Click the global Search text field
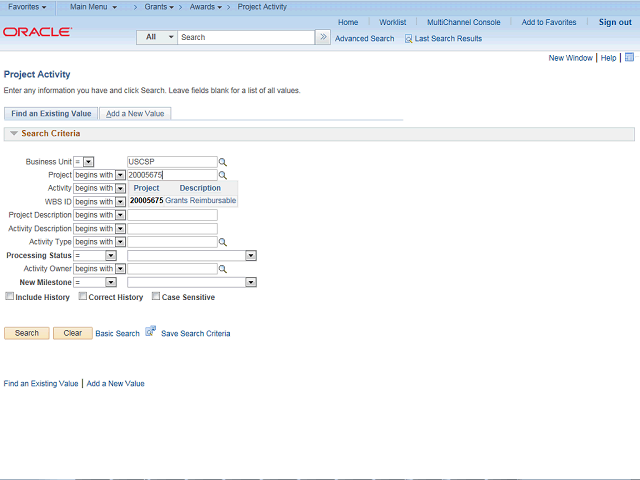This screenshot has height=480, width=640. click(x=246, y=37)
